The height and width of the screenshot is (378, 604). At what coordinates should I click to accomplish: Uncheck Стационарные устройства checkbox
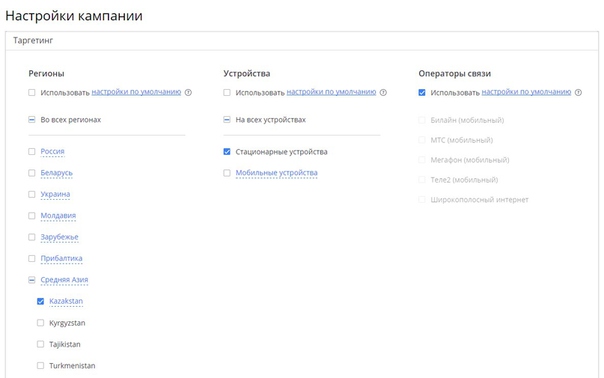[227, 152]
